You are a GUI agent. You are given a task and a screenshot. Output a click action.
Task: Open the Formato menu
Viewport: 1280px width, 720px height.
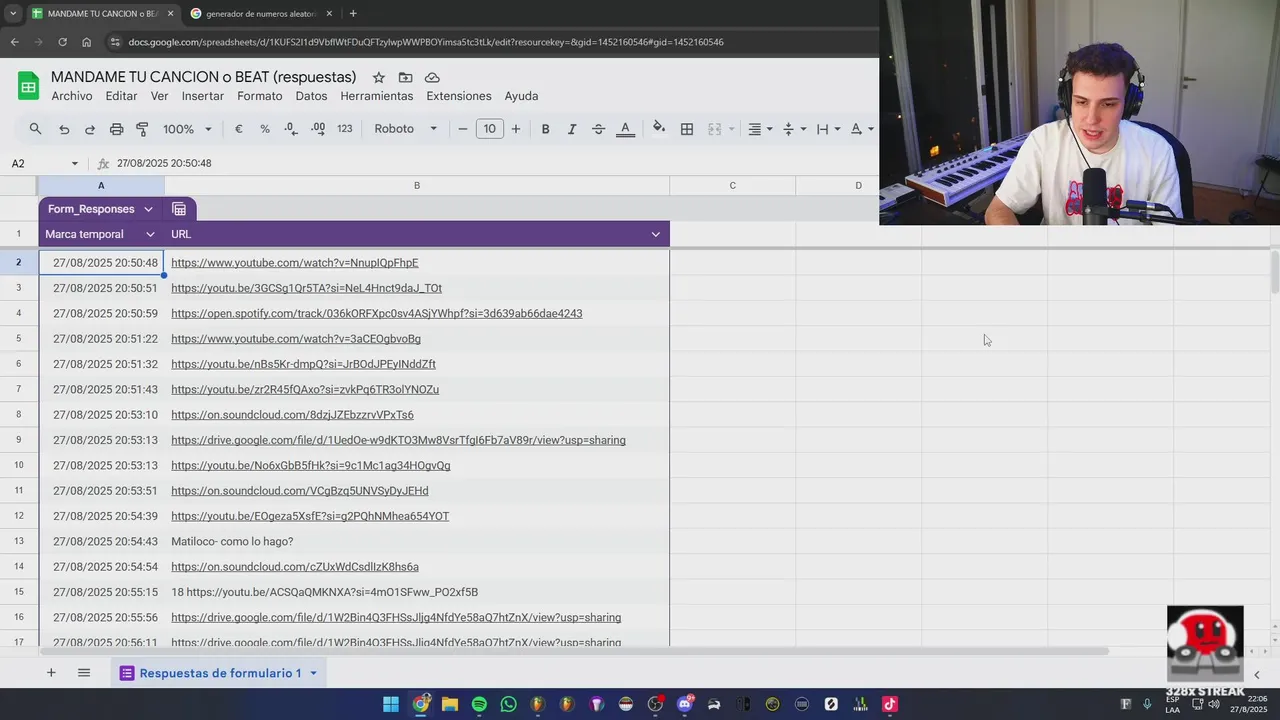(x=259, y=96)
